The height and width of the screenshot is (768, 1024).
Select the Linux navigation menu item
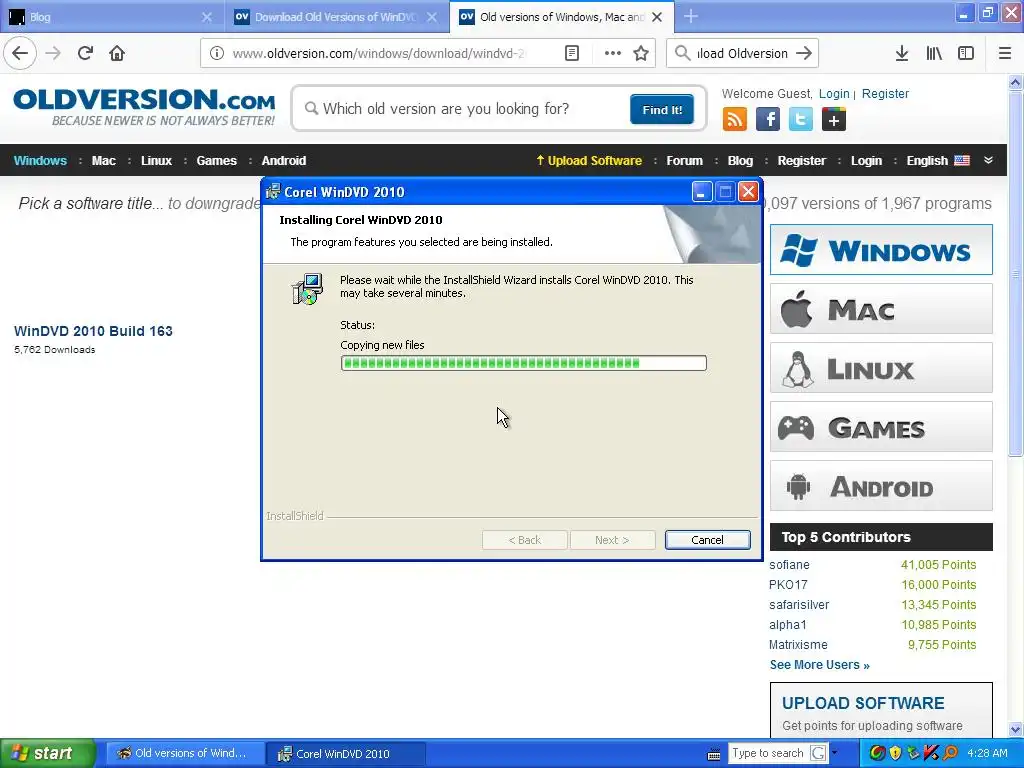(x=156, y=161)
